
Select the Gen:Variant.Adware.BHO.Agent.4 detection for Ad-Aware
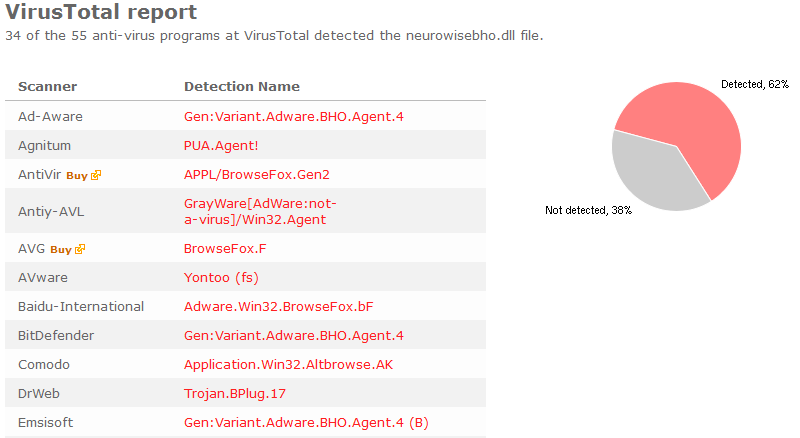pyautogui.click(x=294, y=116)
